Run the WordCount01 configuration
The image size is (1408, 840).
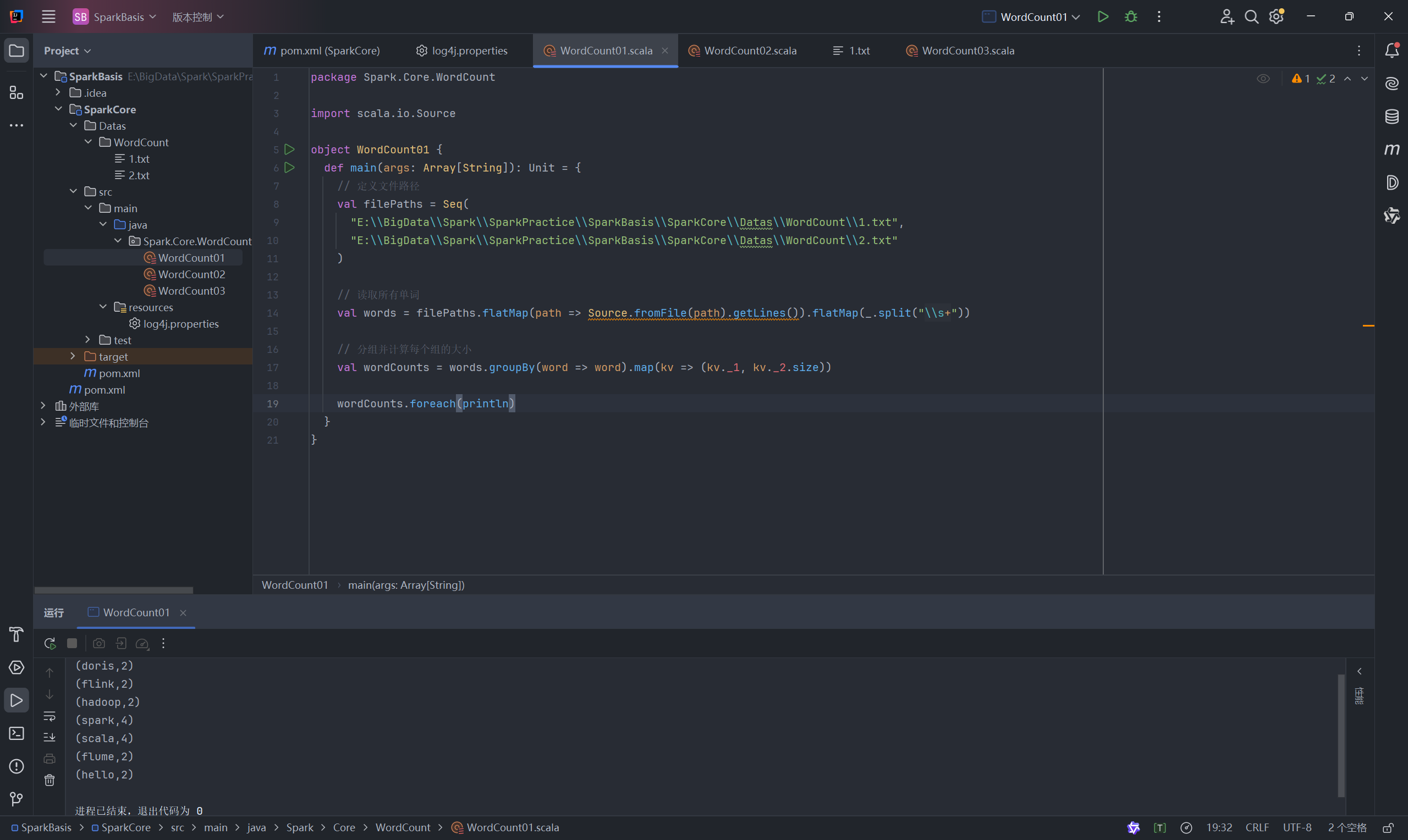(1102, 17)
